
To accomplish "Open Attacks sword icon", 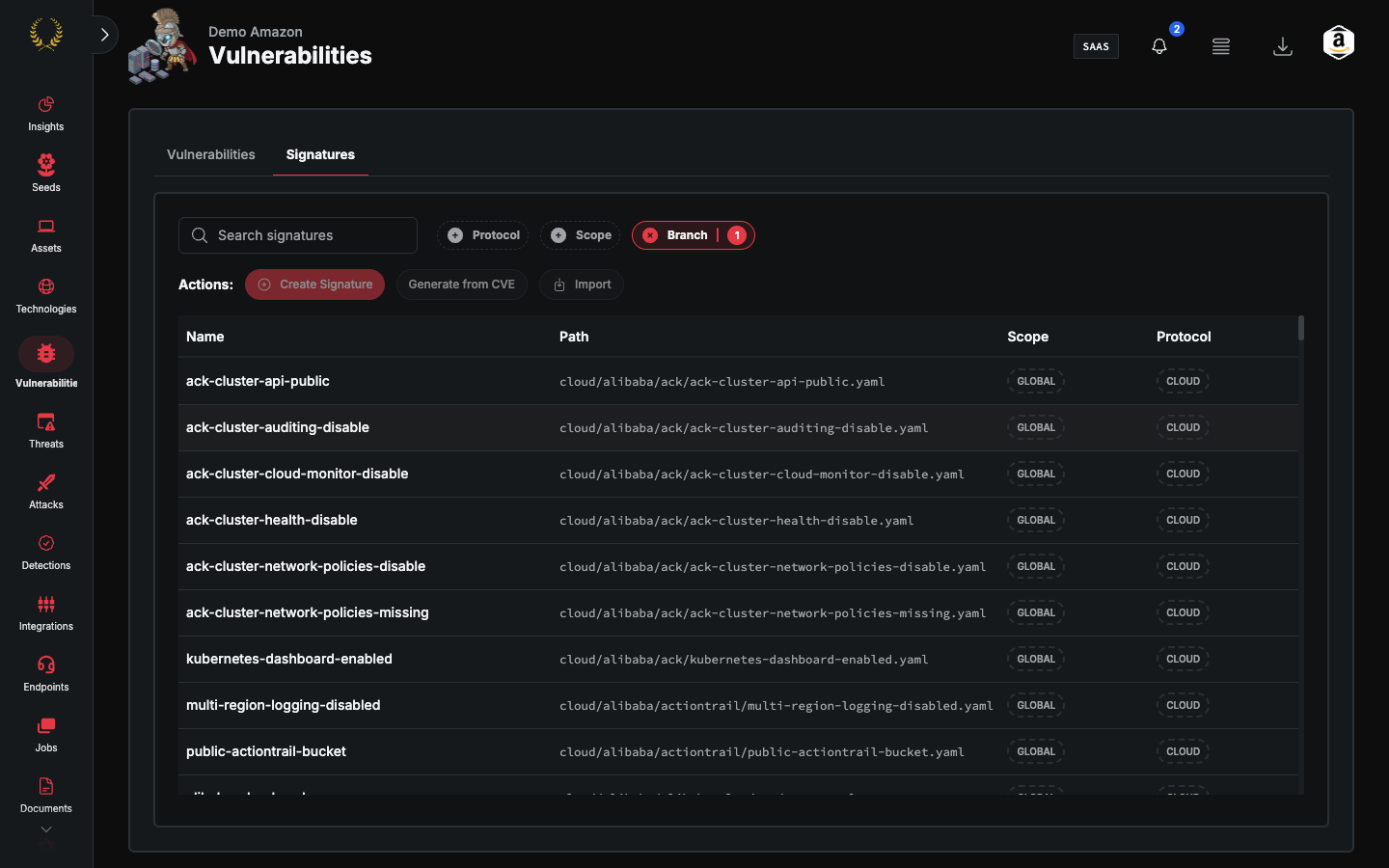I will point(46,482).
